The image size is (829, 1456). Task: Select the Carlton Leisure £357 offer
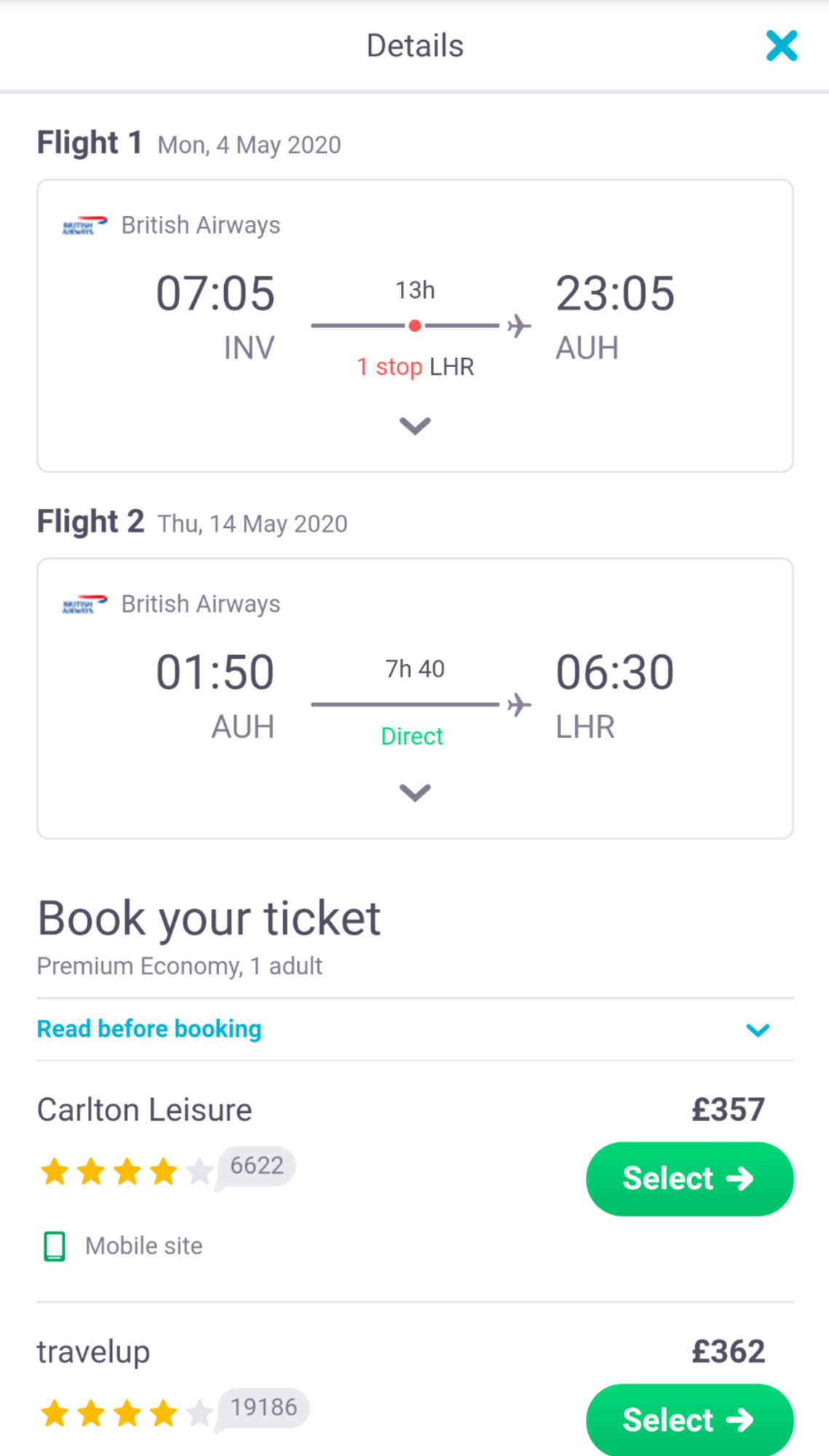pyautogui.click(x=689, y=1179)
